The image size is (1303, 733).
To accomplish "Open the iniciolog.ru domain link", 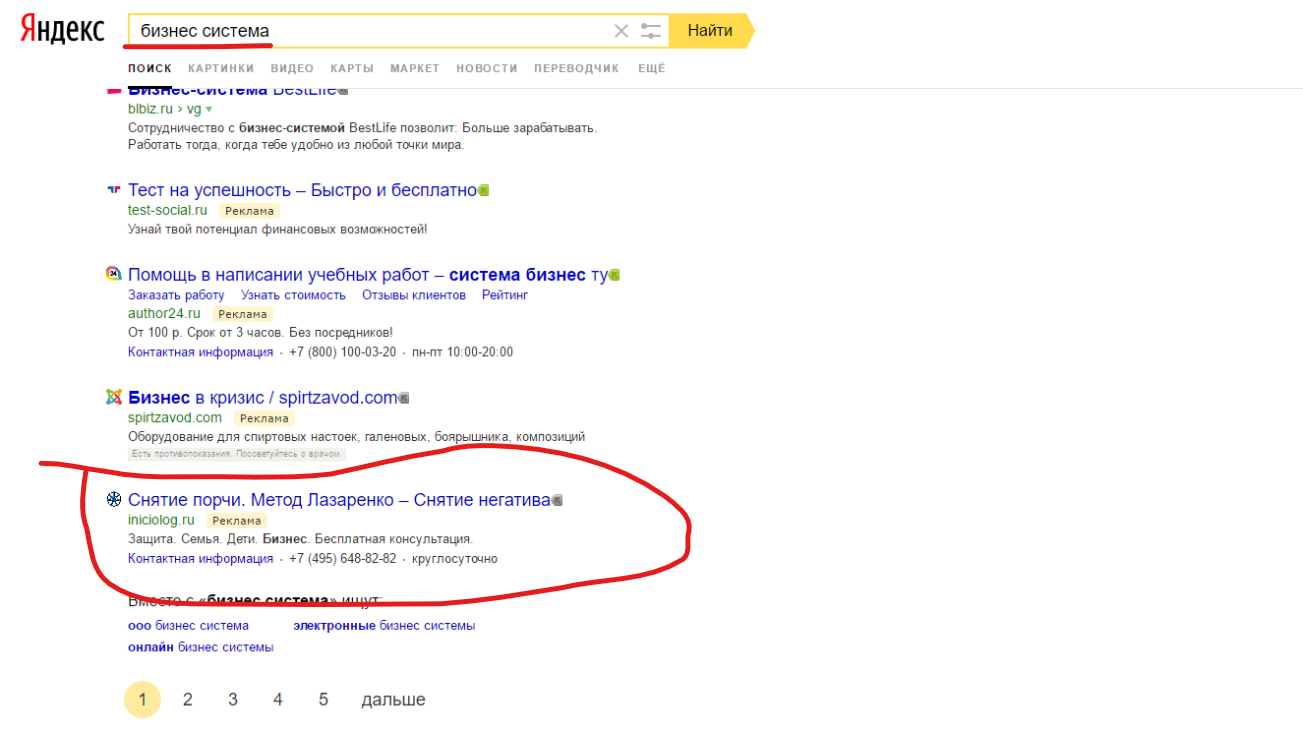I will [x=161, y=520].
